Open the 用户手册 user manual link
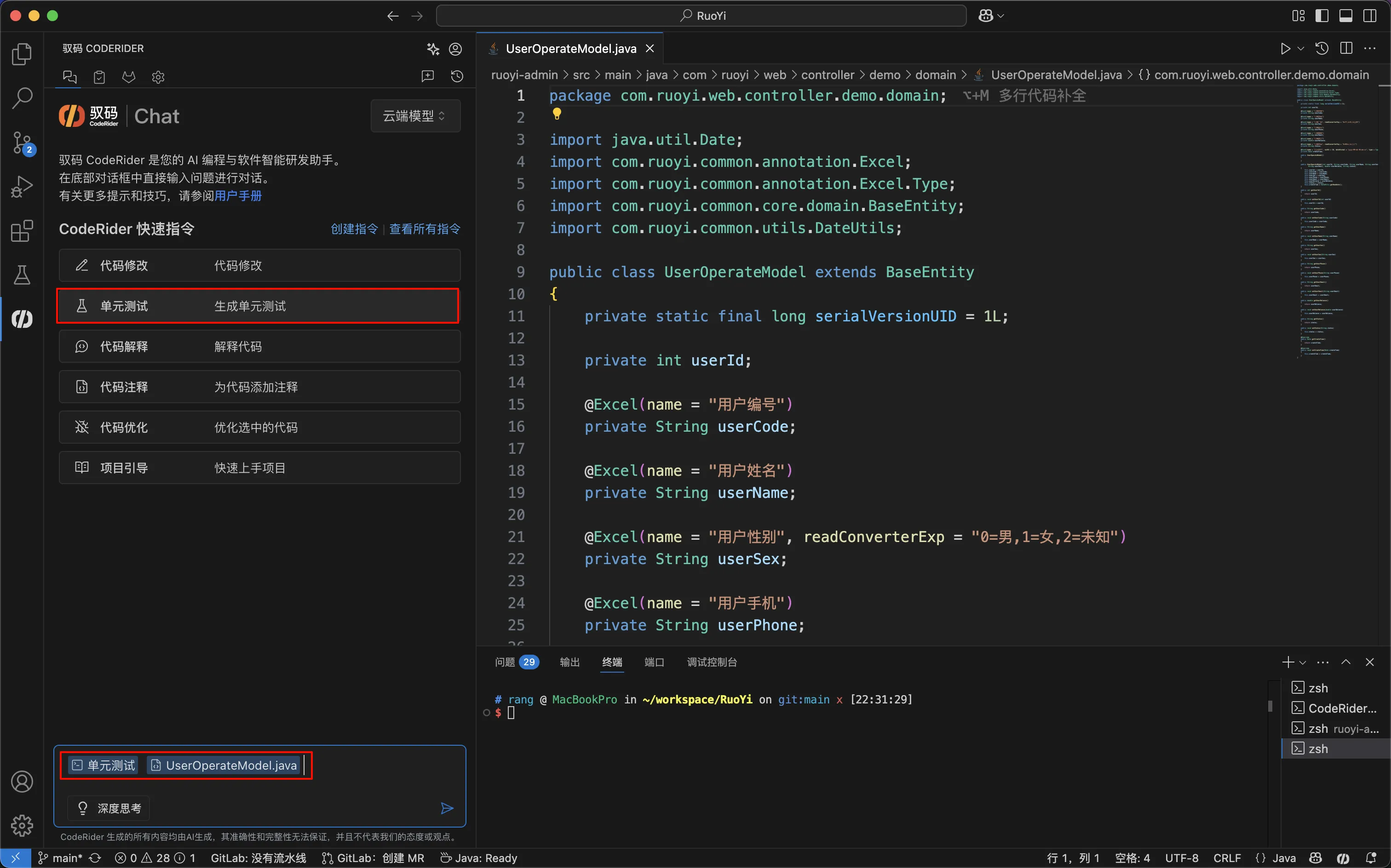1391x868 pixels. (x=238, y=196)
